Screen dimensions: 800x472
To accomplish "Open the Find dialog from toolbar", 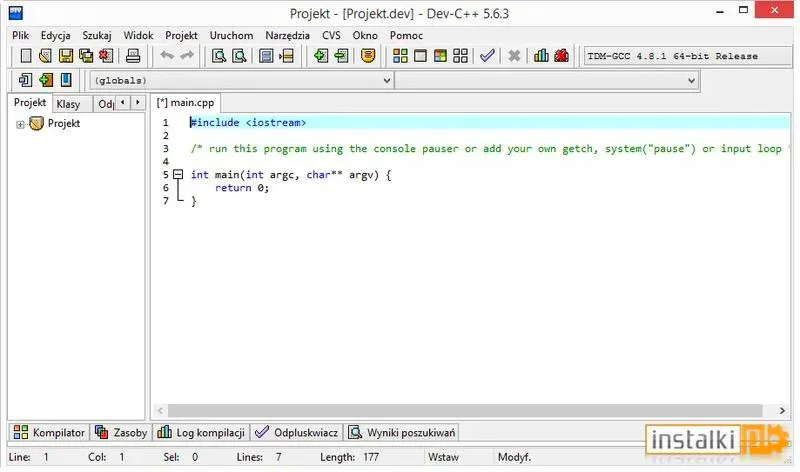I will 219,56.
